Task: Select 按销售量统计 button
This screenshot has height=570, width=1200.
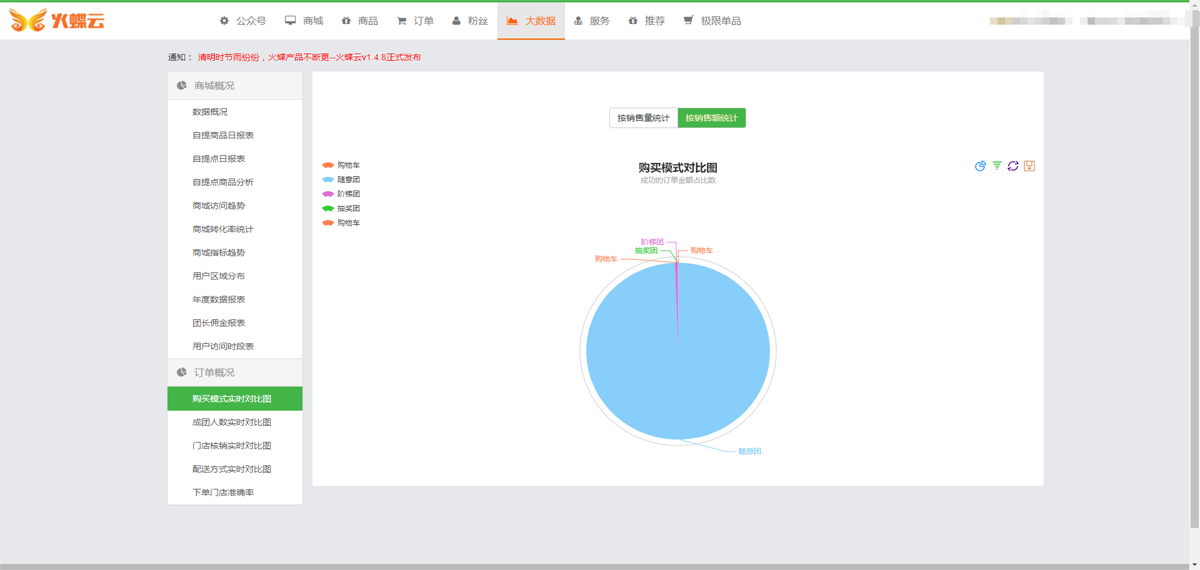Action: 643,118
